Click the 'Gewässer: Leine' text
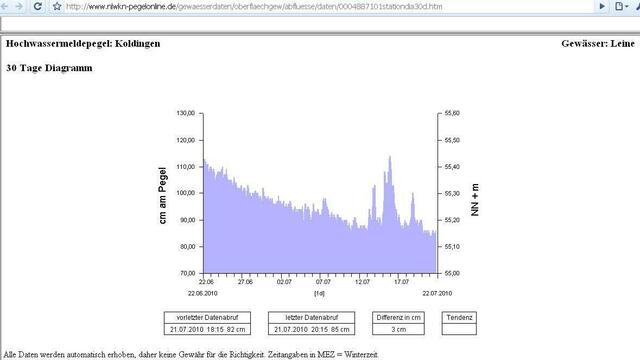Viewport: 640px width, 360px height. [x=598, y=44]
